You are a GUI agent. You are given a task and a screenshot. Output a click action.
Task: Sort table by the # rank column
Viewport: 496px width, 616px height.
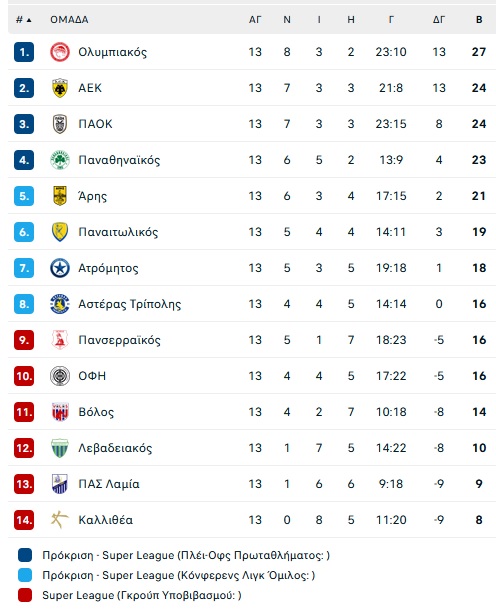[24, 20]
